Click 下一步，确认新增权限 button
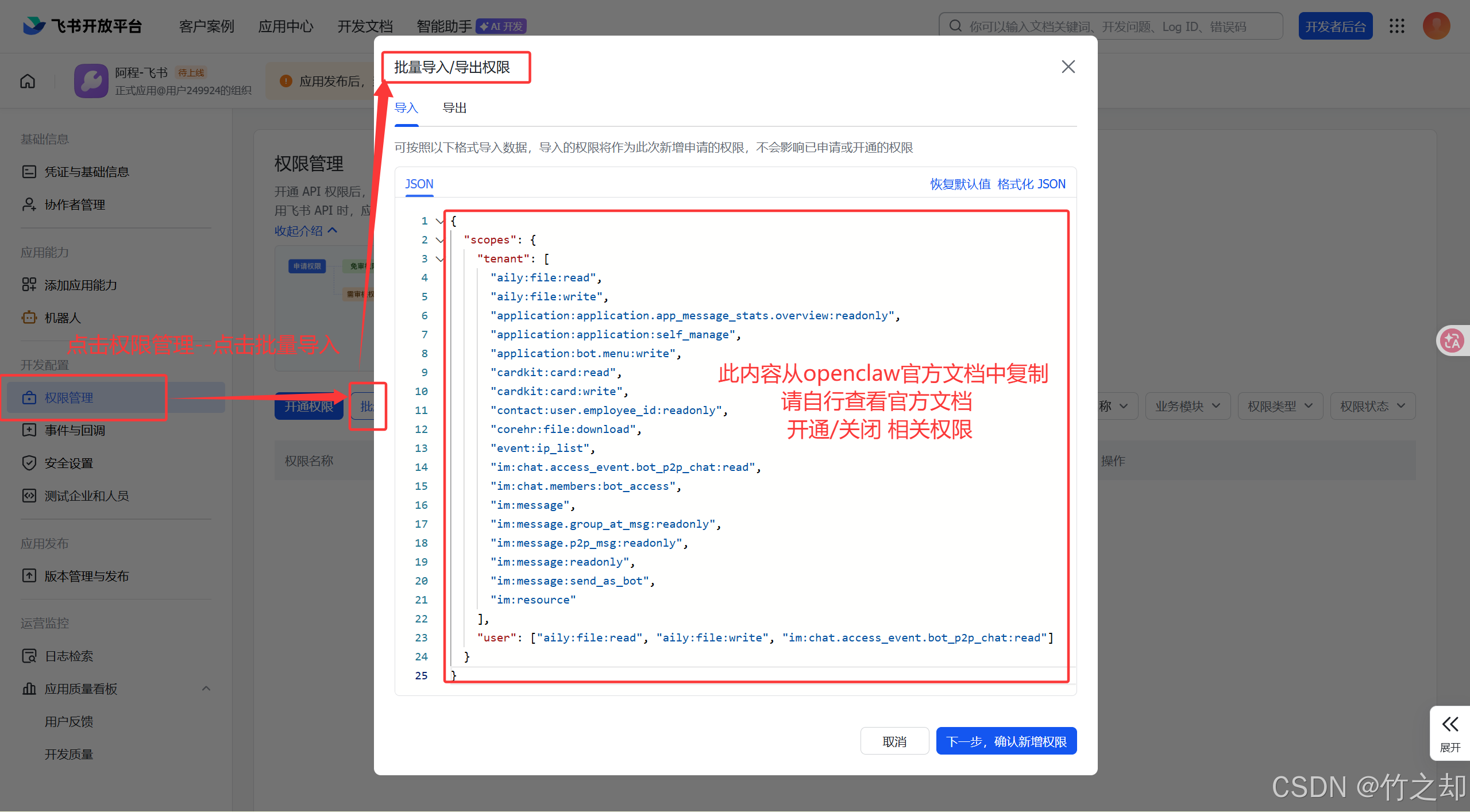 tap(1006, 741)
